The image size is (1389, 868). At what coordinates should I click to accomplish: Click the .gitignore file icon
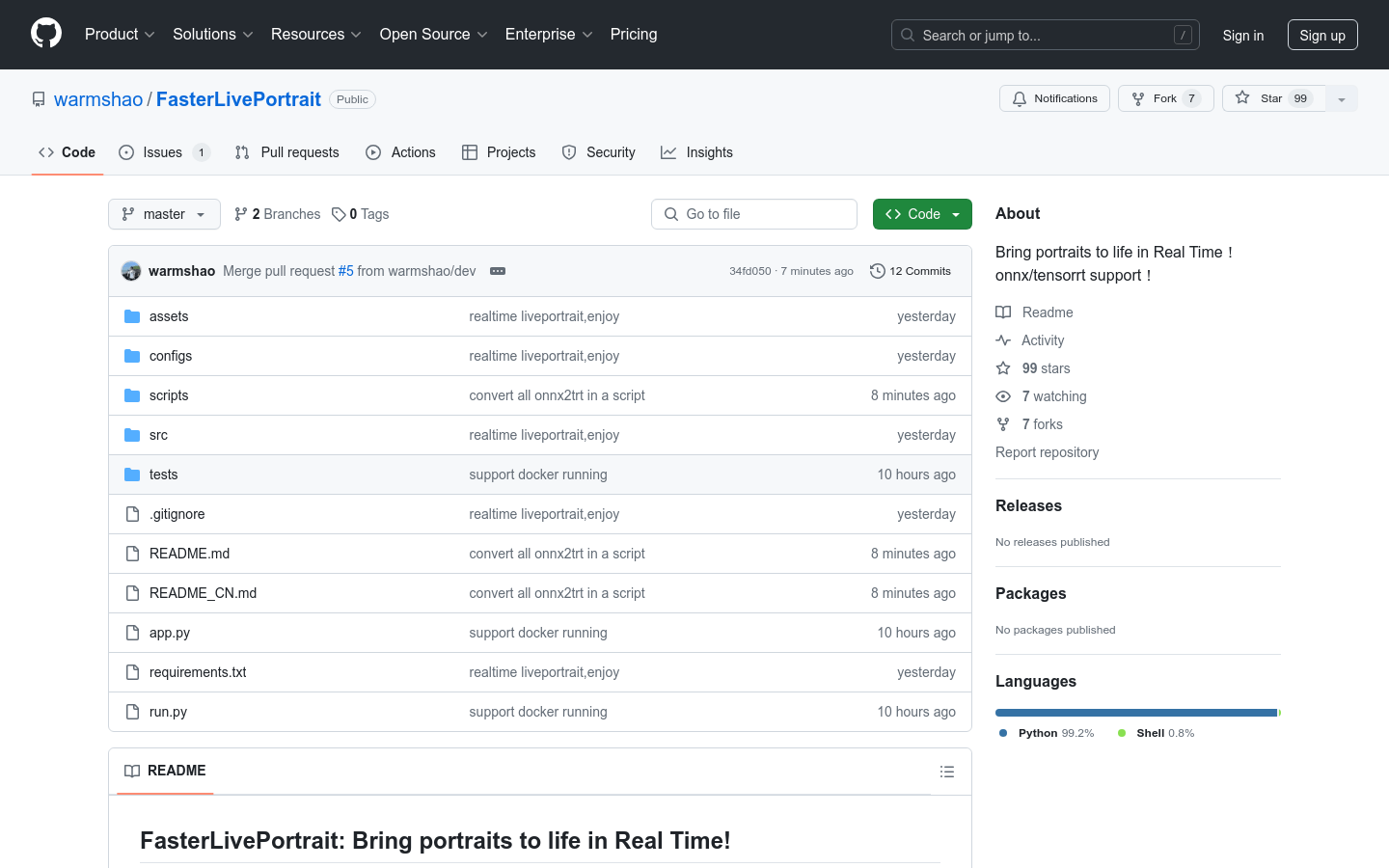[132, 514]
